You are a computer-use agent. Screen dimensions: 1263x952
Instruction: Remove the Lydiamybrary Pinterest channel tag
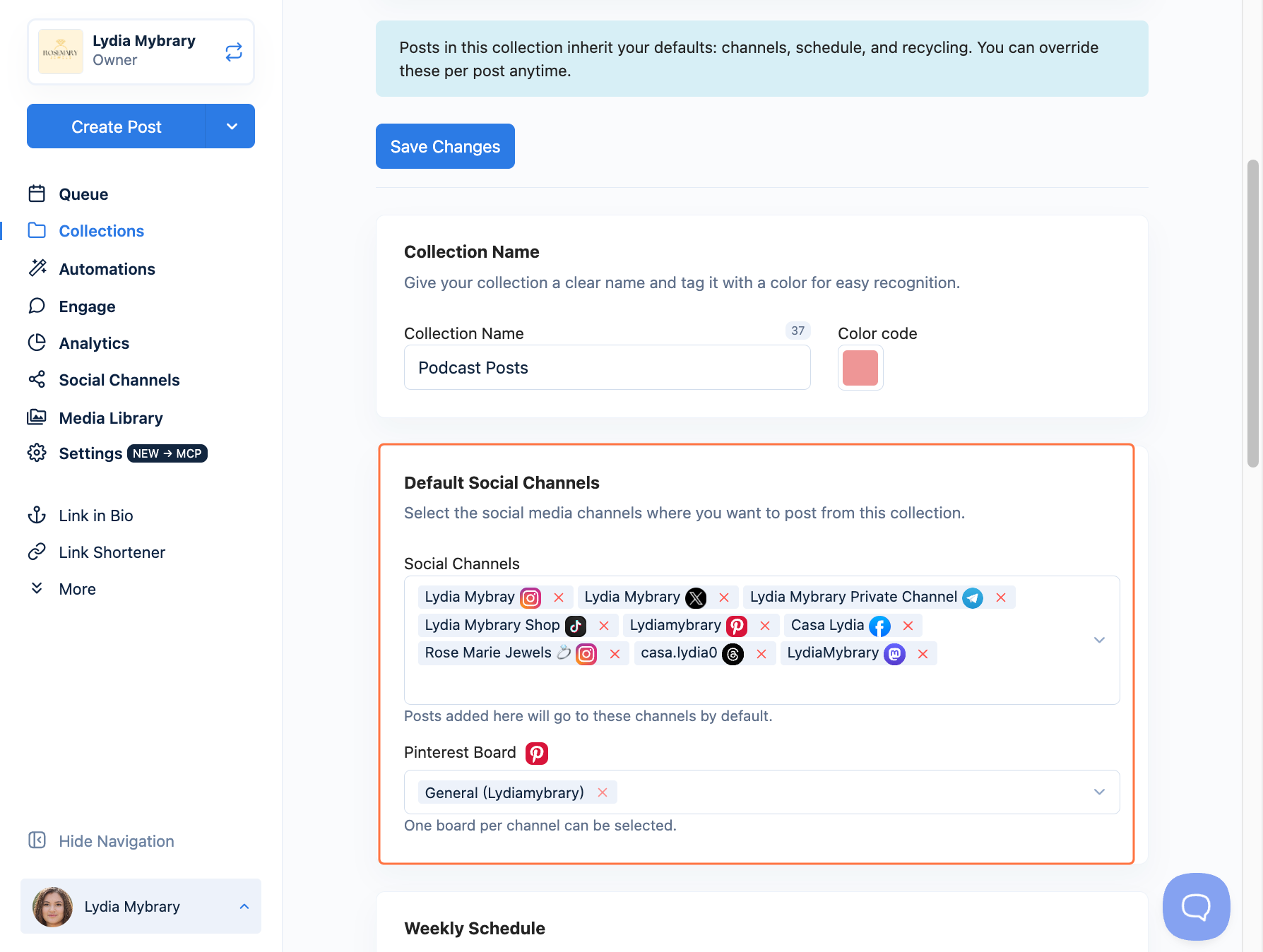[x=765, y=626]
